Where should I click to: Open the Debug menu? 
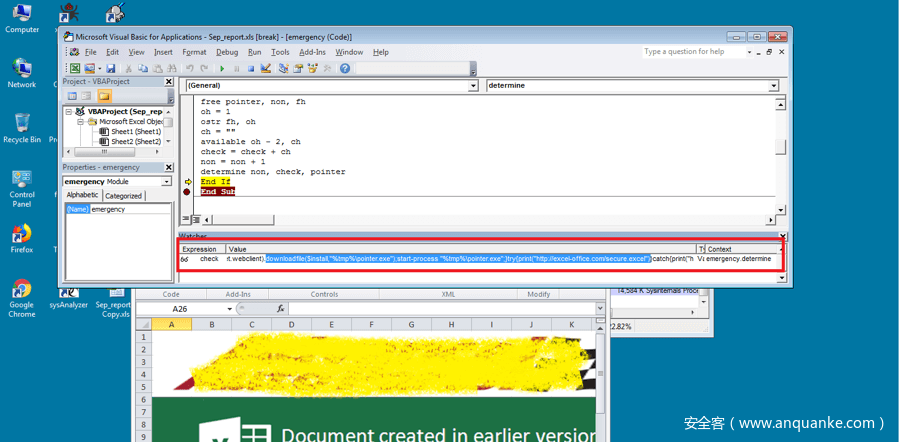(227, 52)
